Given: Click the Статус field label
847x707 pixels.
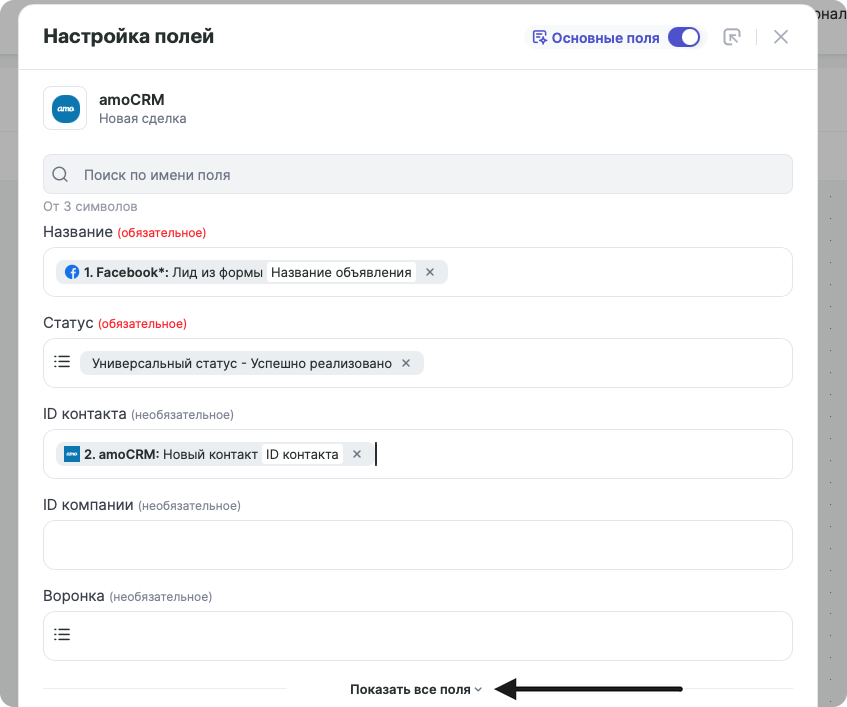Looking at the screenshot, I should (68, 323).
